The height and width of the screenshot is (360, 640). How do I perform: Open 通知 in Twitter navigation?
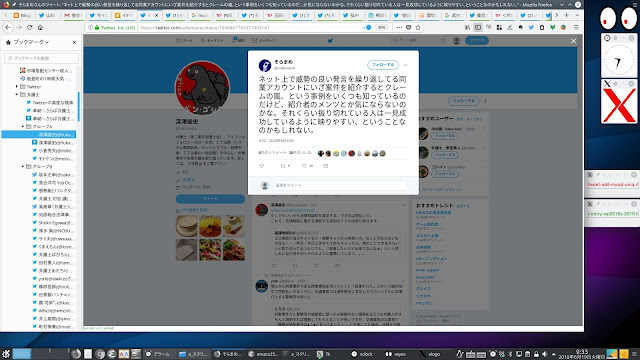(238, 40)
